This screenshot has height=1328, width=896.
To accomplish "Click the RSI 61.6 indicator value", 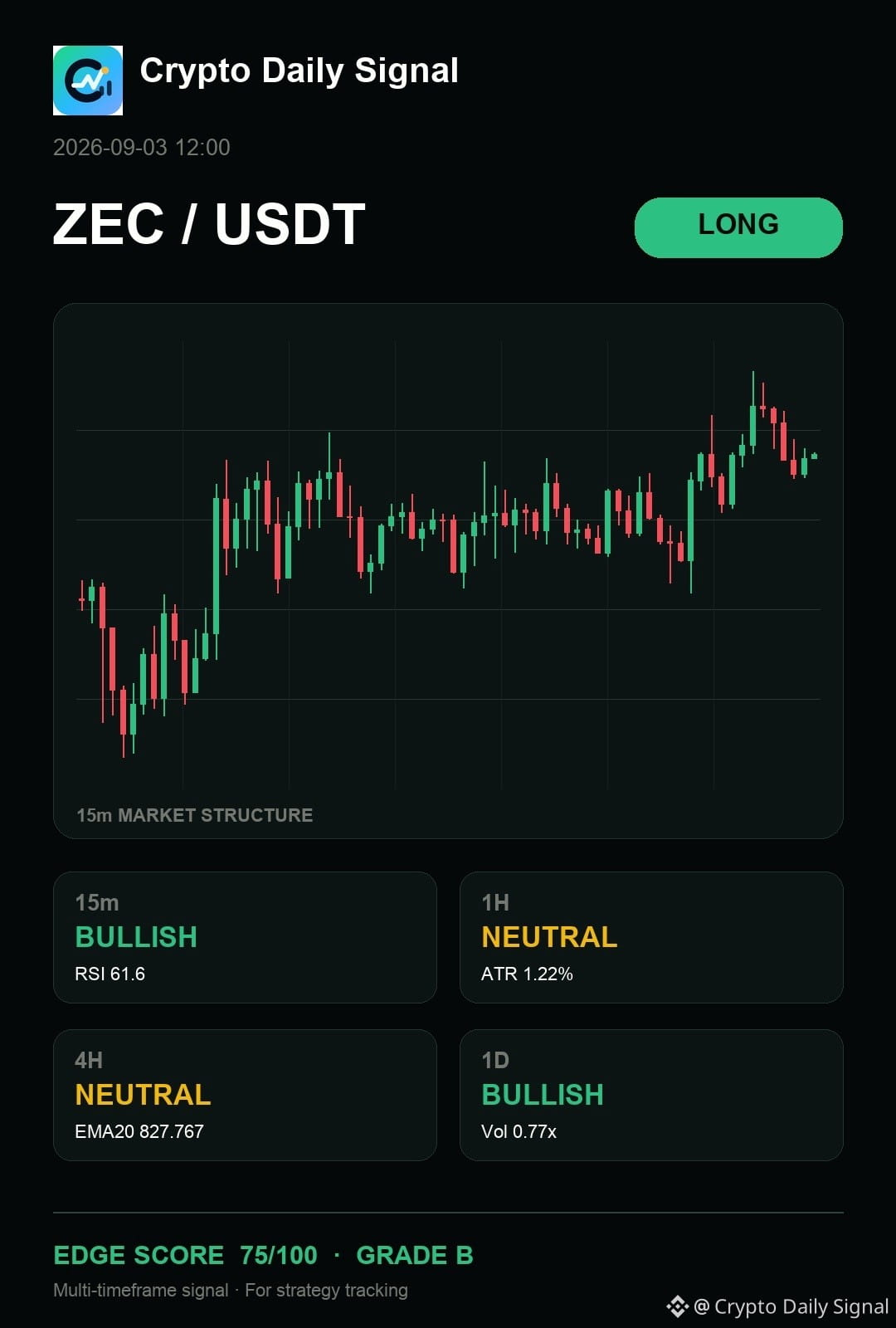I will pyautogui.click(x=110, y=974).
